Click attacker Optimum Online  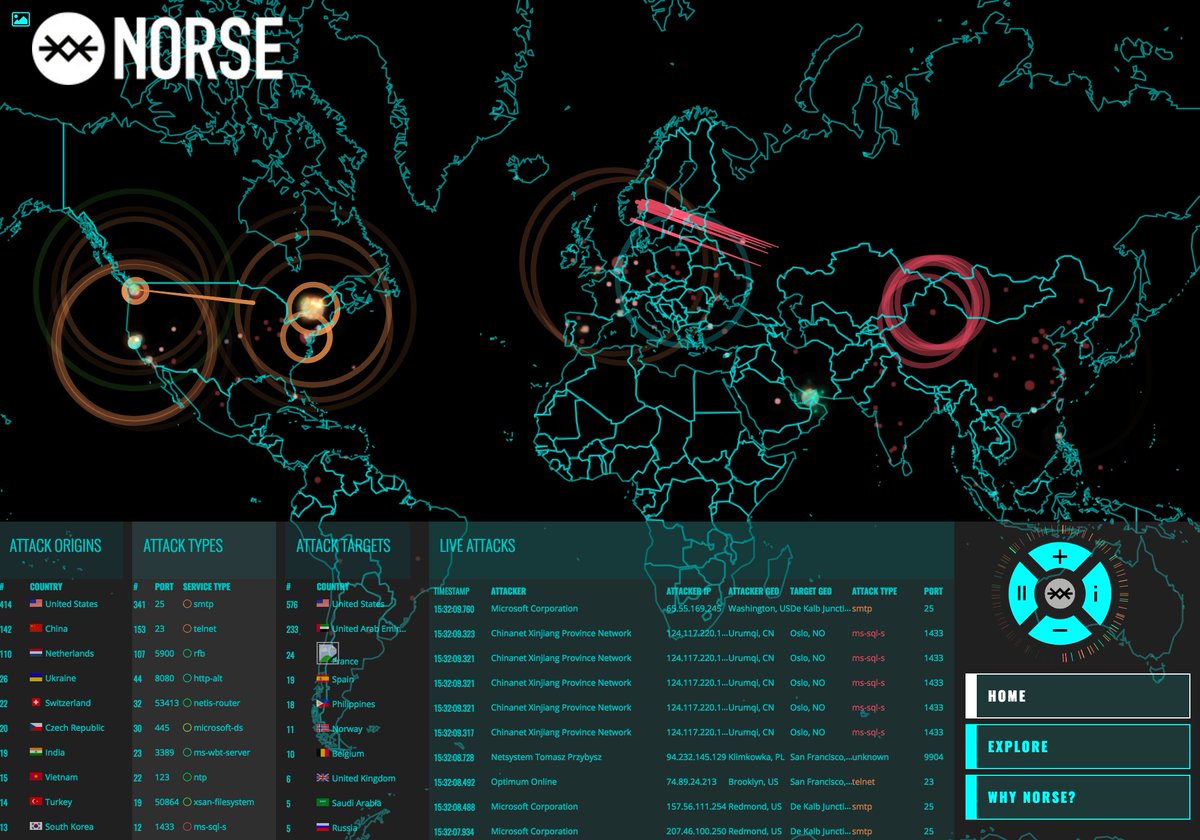(x=524, y=782)
